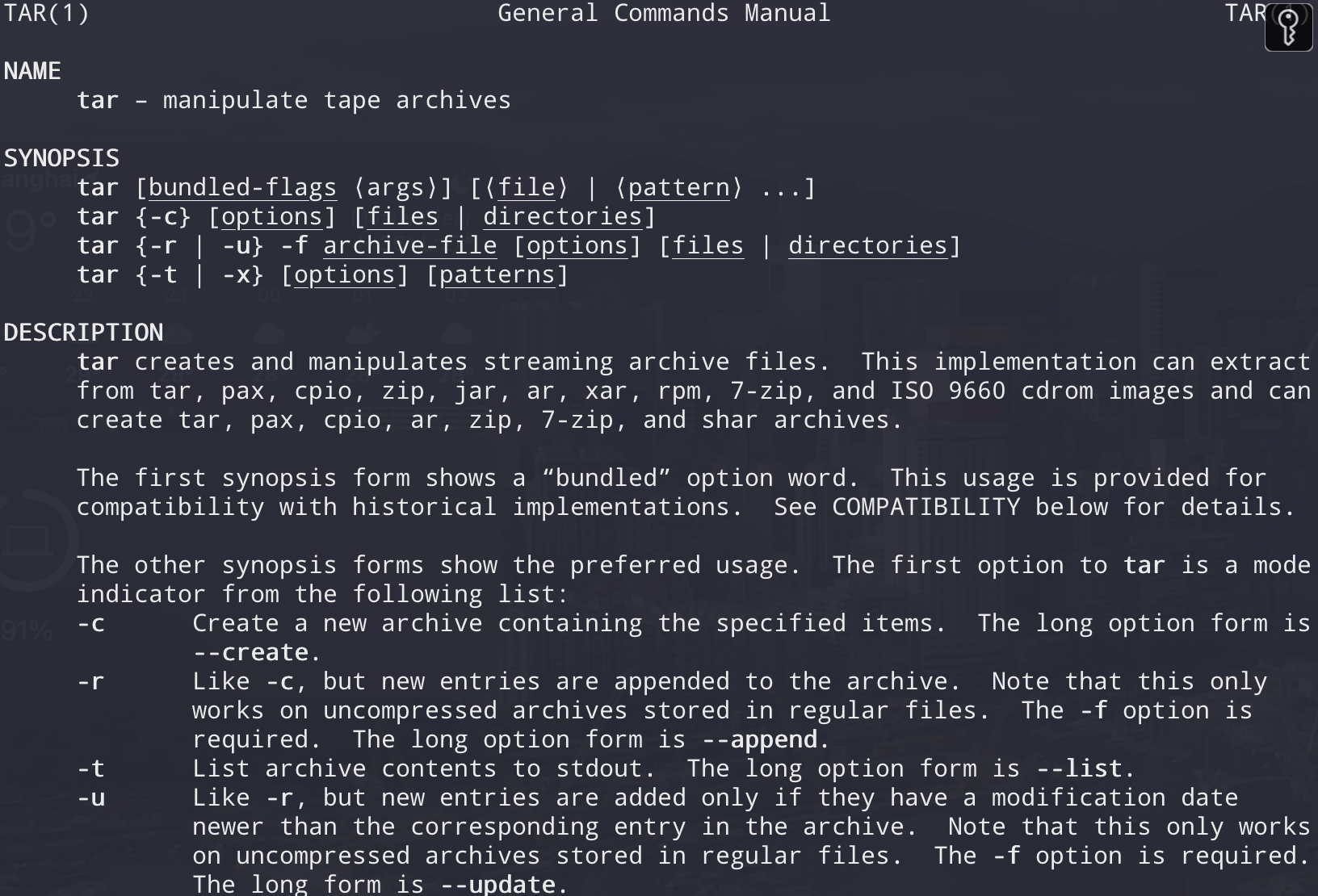The width and height of the screenshot is (1318, 896).
Task: Click the bold --create long option
Action: [250, 653]
